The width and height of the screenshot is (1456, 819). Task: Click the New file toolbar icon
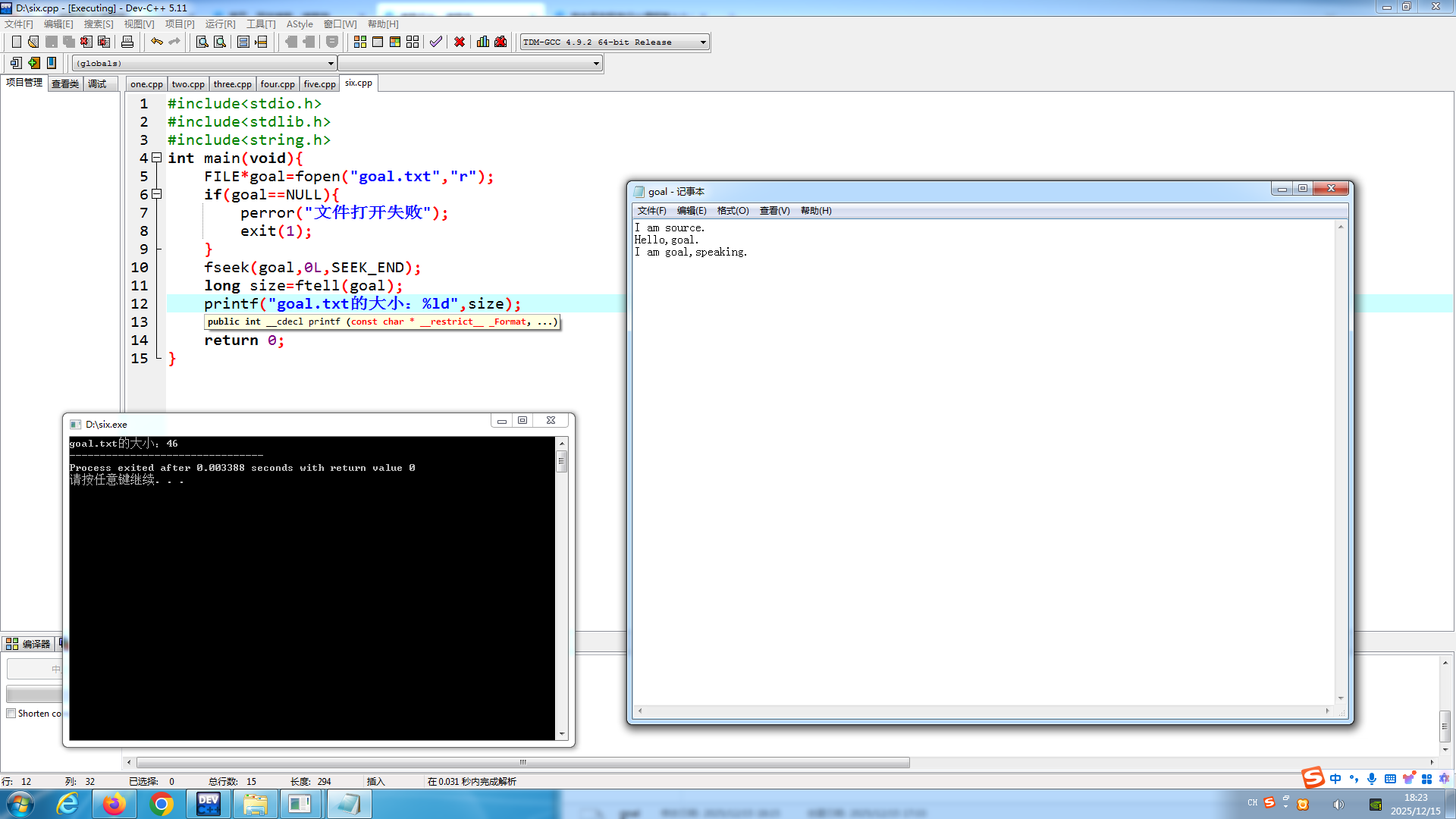click(x=16, y=42)
